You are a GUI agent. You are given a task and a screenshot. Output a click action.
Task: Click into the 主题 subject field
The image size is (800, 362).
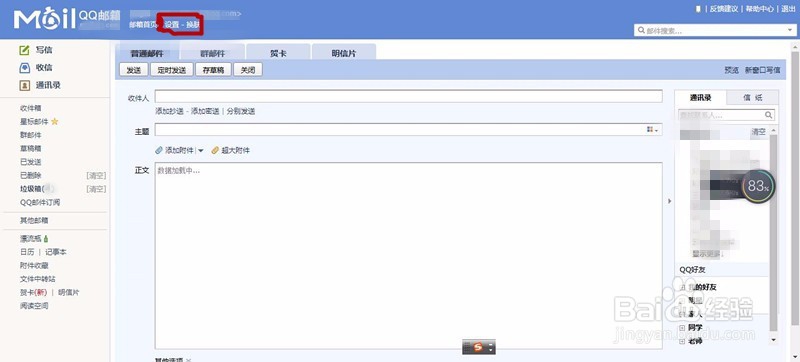pos(409,130)
